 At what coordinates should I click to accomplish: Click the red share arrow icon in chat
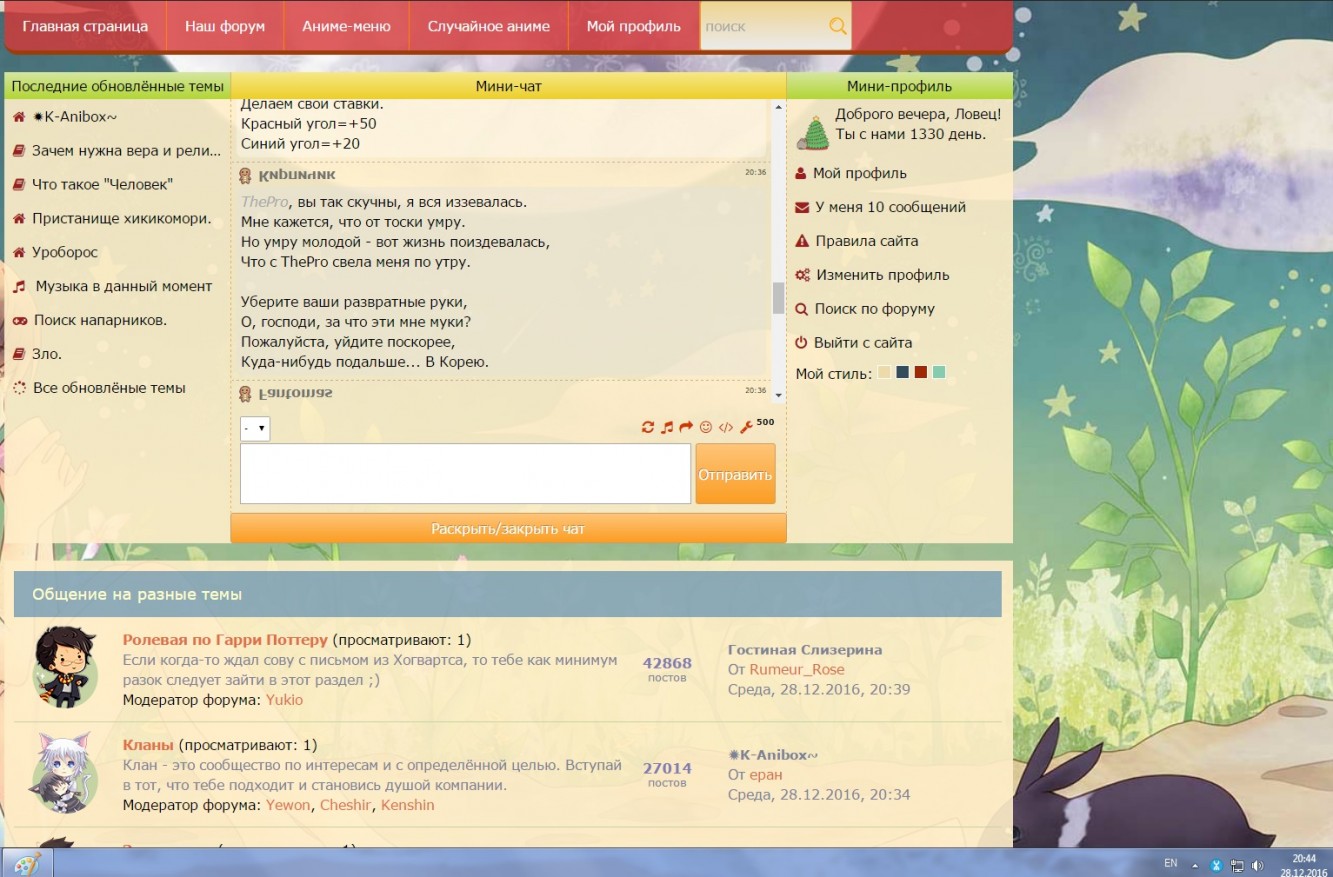click(x=686, y=427)
